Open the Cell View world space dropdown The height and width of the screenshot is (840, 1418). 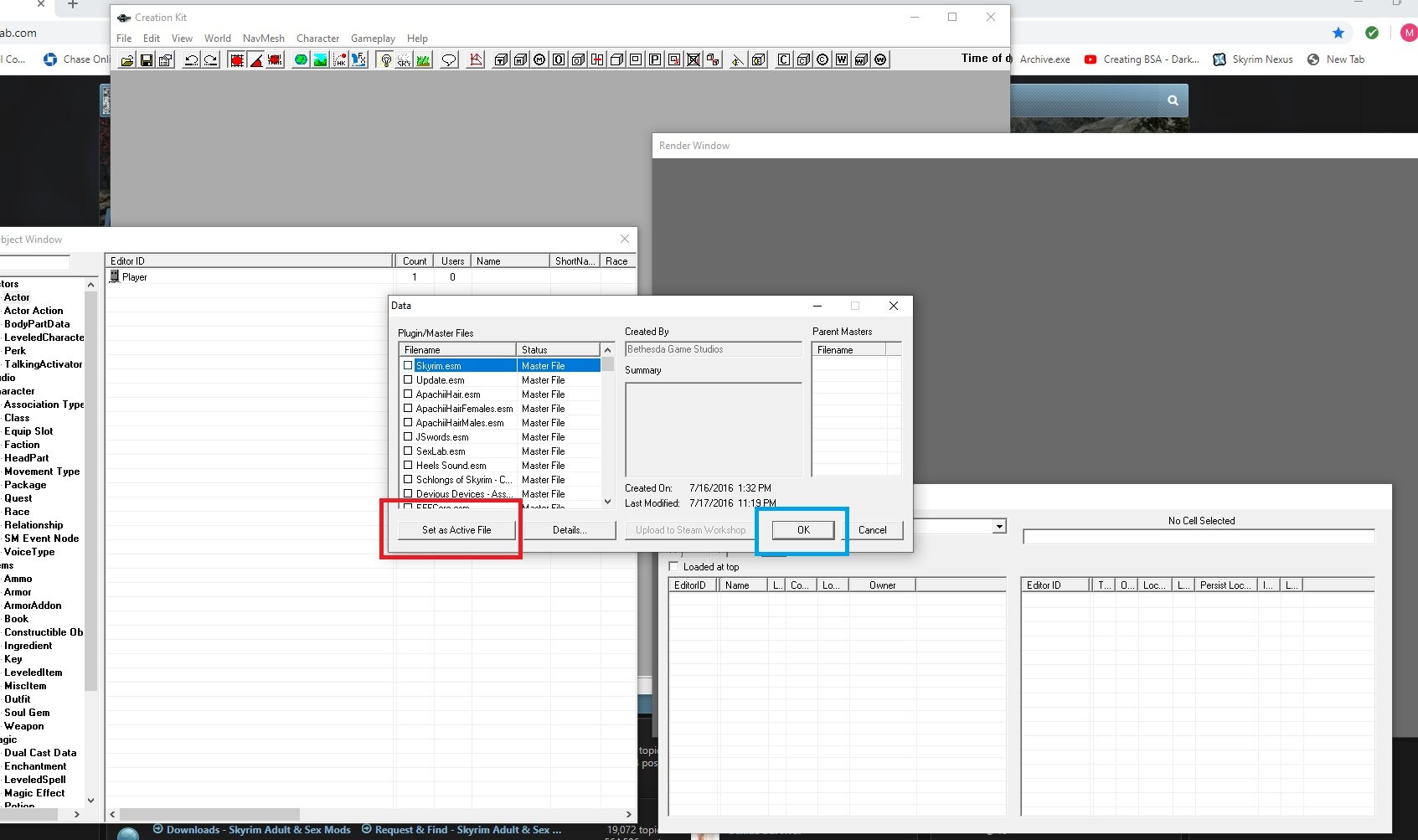[x=999, y=527]
